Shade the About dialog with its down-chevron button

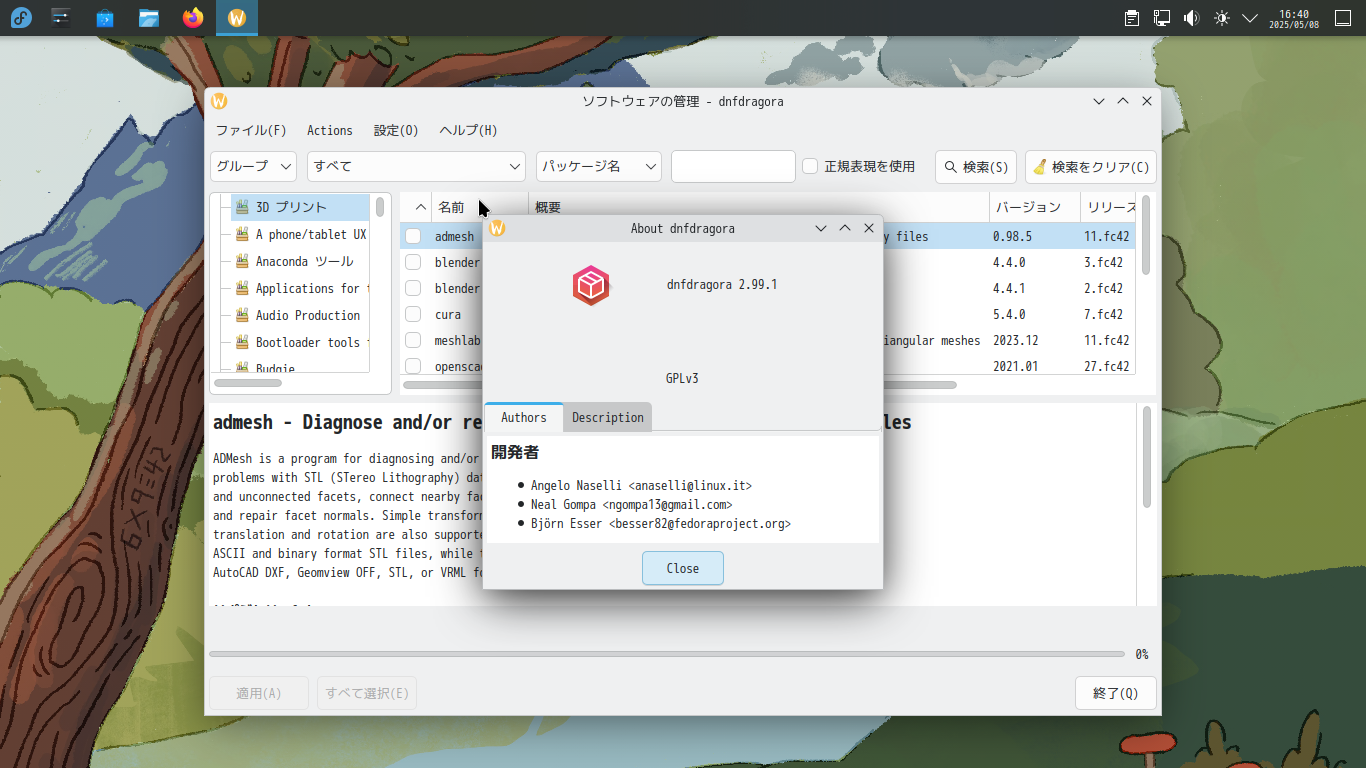click(x=821, y=228)
